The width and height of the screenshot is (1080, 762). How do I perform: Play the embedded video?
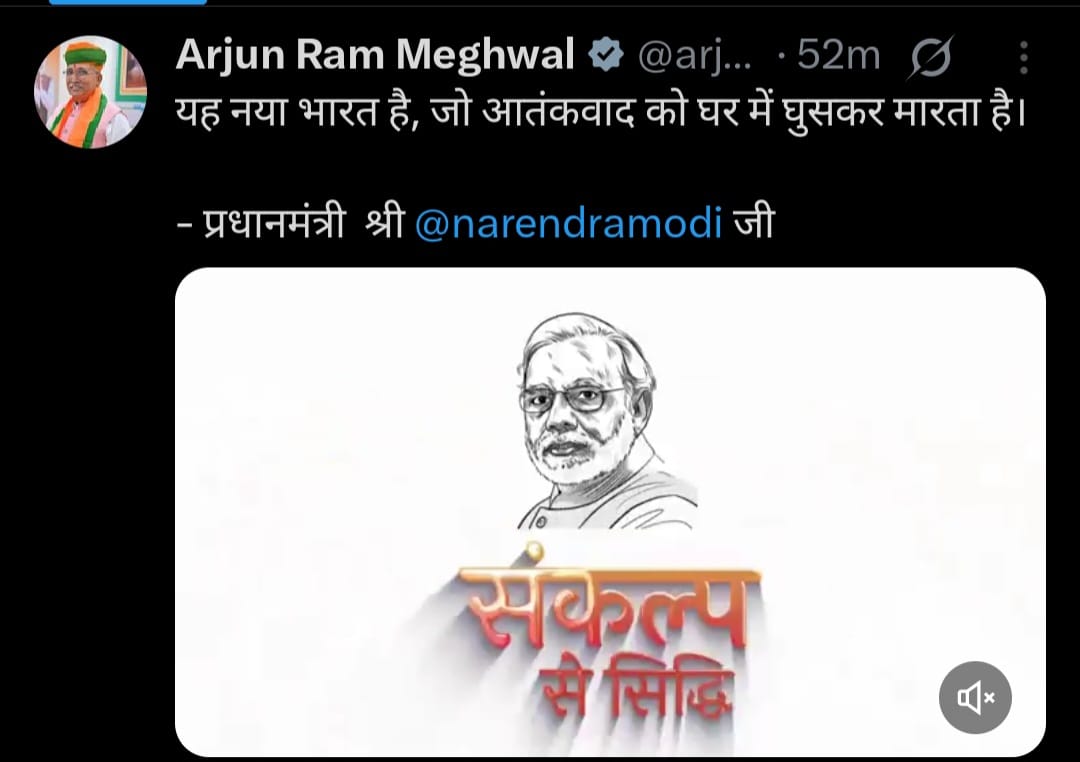tap(610, 512)
